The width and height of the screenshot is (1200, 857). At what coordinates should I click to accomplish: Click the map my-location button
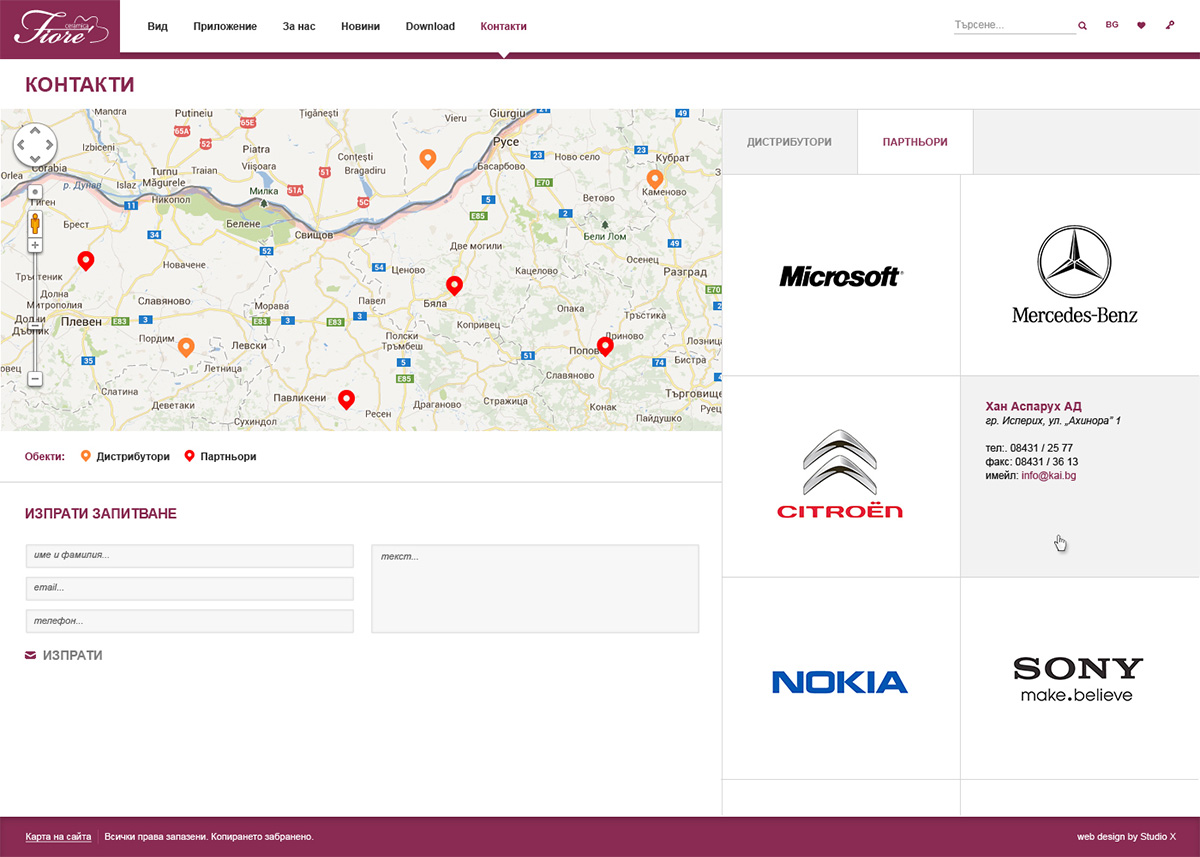tap(35, 191)
